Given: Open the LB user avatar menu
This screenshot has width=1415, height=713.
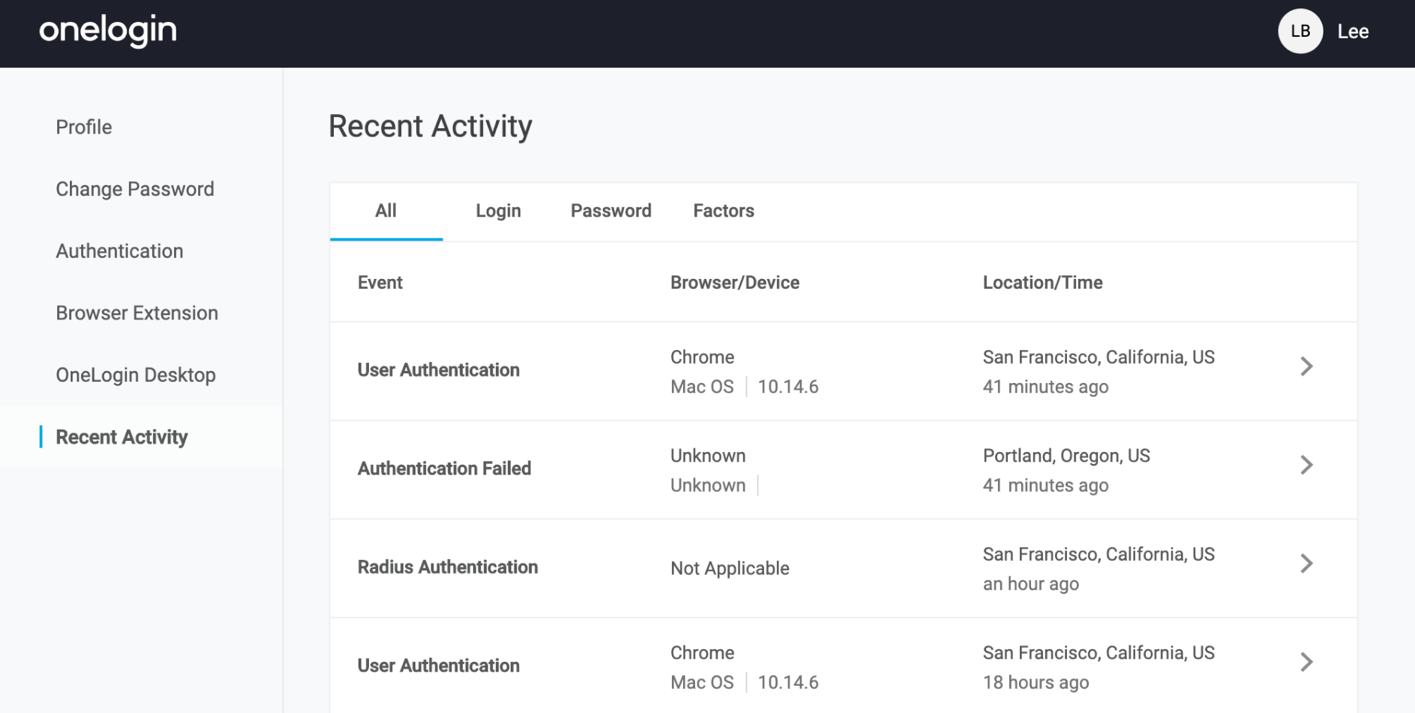Looking at the screenshot, I should tap(1300, 31).
